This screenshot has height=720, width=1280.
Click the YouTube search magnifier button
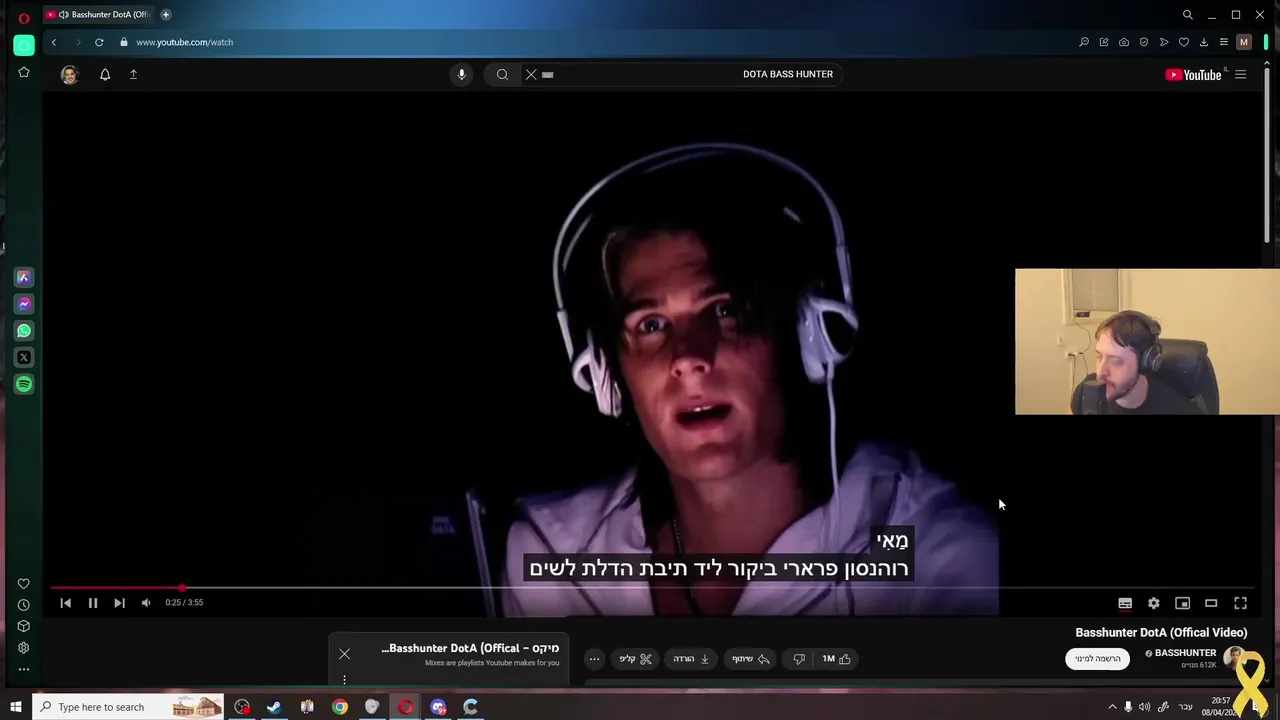pyautogui.click(x=502, y=74)
